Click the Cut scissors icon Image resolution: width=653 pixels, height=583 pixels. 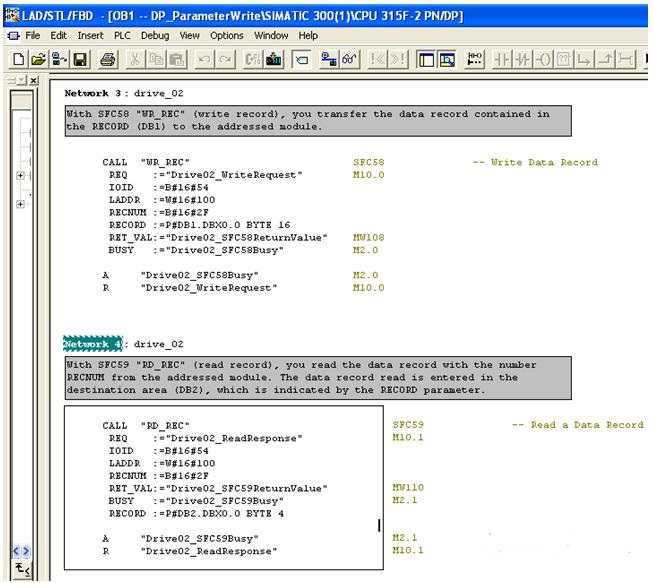click(135, 60)
